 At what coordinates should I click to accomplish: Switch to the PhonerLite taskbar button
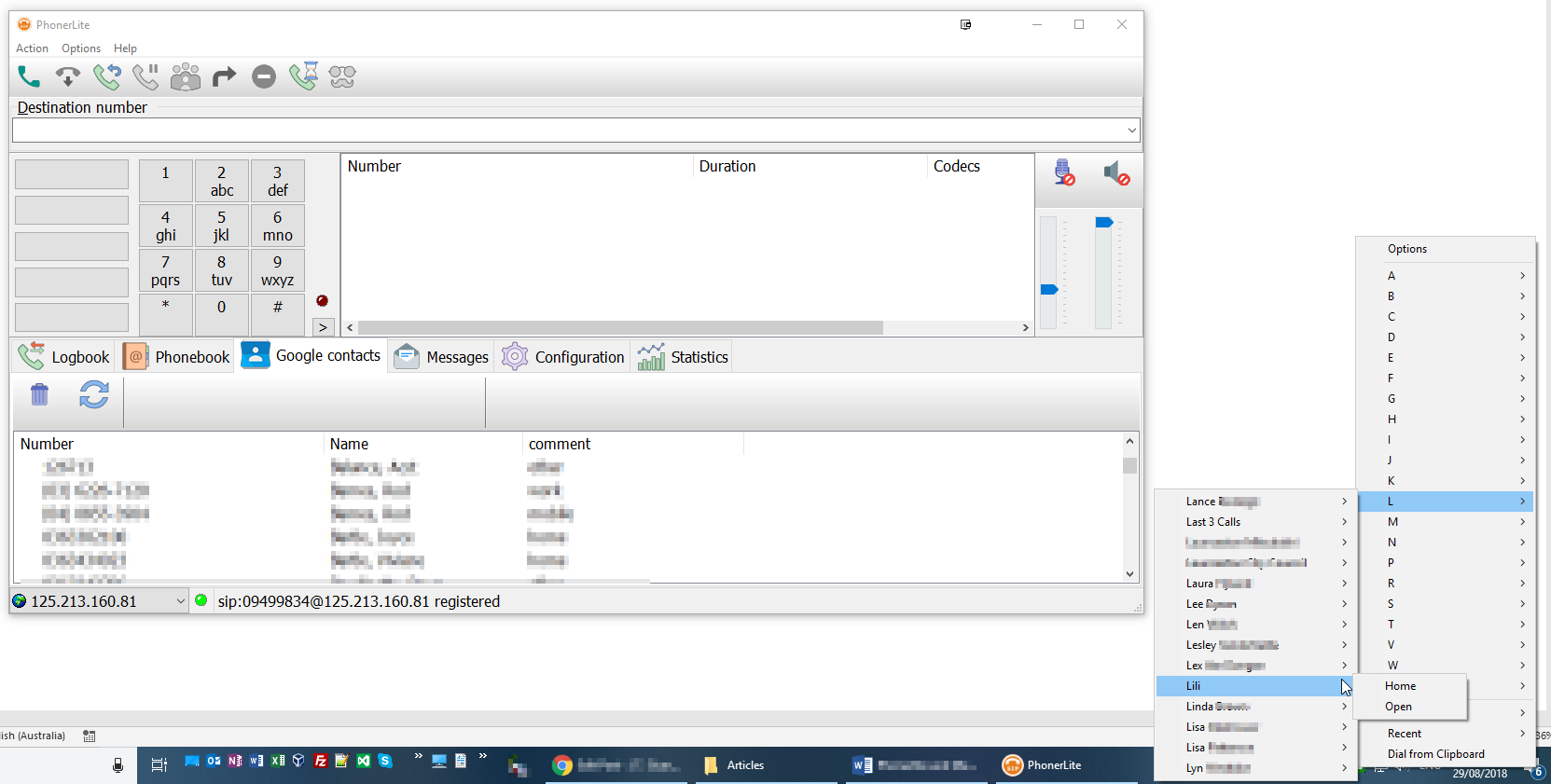point(1067,765)
